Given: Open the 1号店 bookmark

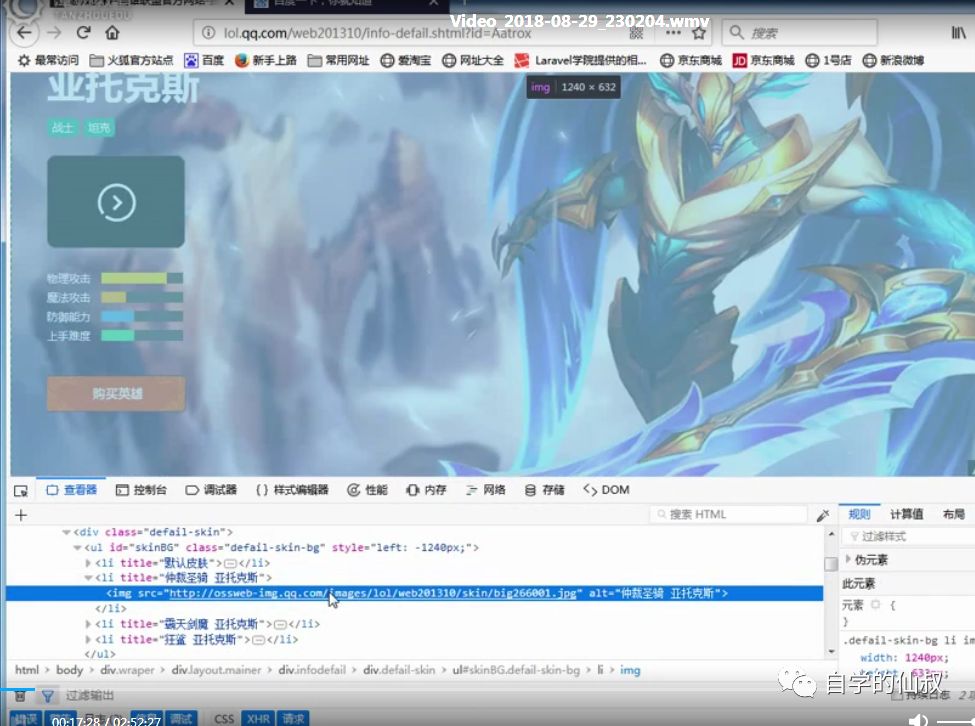Looking at the screenshot, I should pos(828,60).
